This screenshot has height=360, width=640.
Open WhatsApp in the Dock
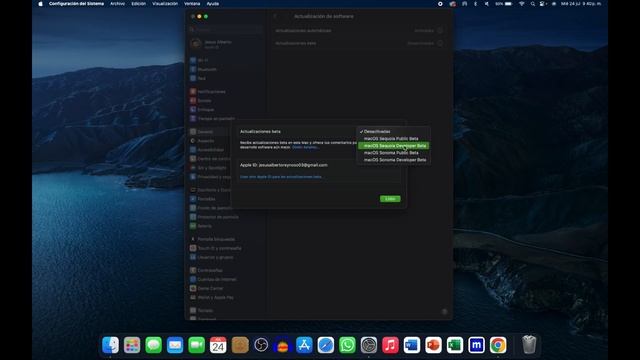(x=347, y=345)
